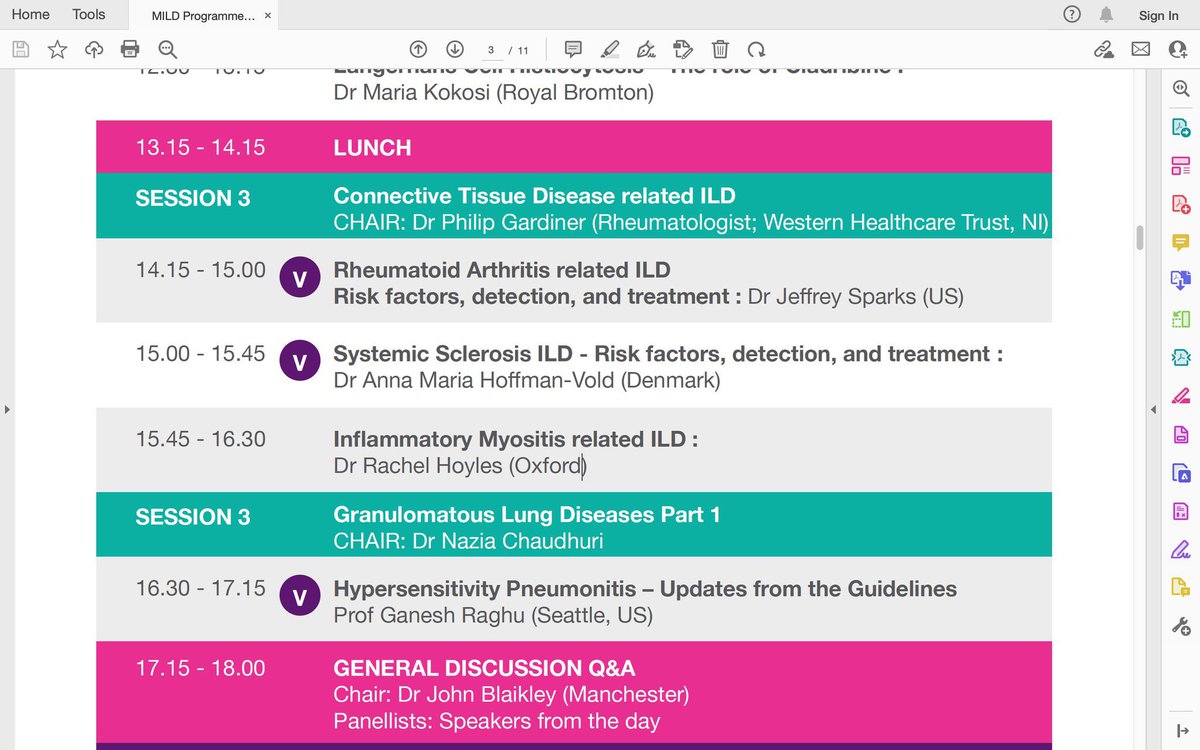Image resolution: width=1200 pixels, height=750 pixels.
Task: Share a link to this file
Action: point(1104,49)
